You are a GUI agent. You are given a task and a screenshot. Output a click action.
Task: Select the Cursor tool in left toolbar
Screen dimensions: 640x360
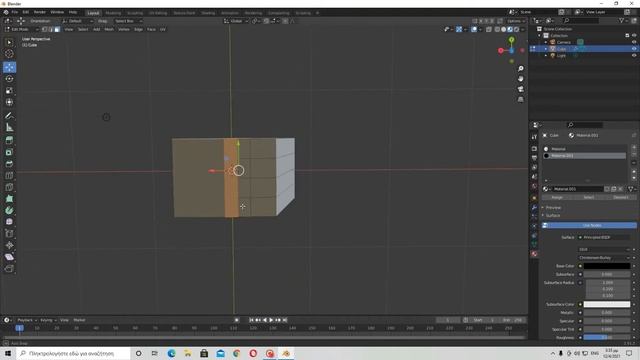click(x=9, y=54)
